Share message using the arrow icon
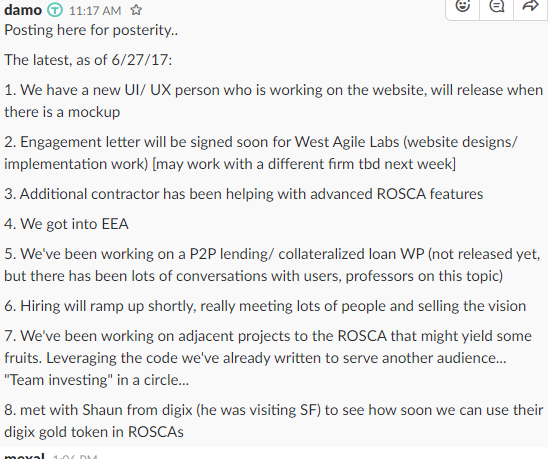The width and height of the screenshot is (548, 459). point(530,6)
